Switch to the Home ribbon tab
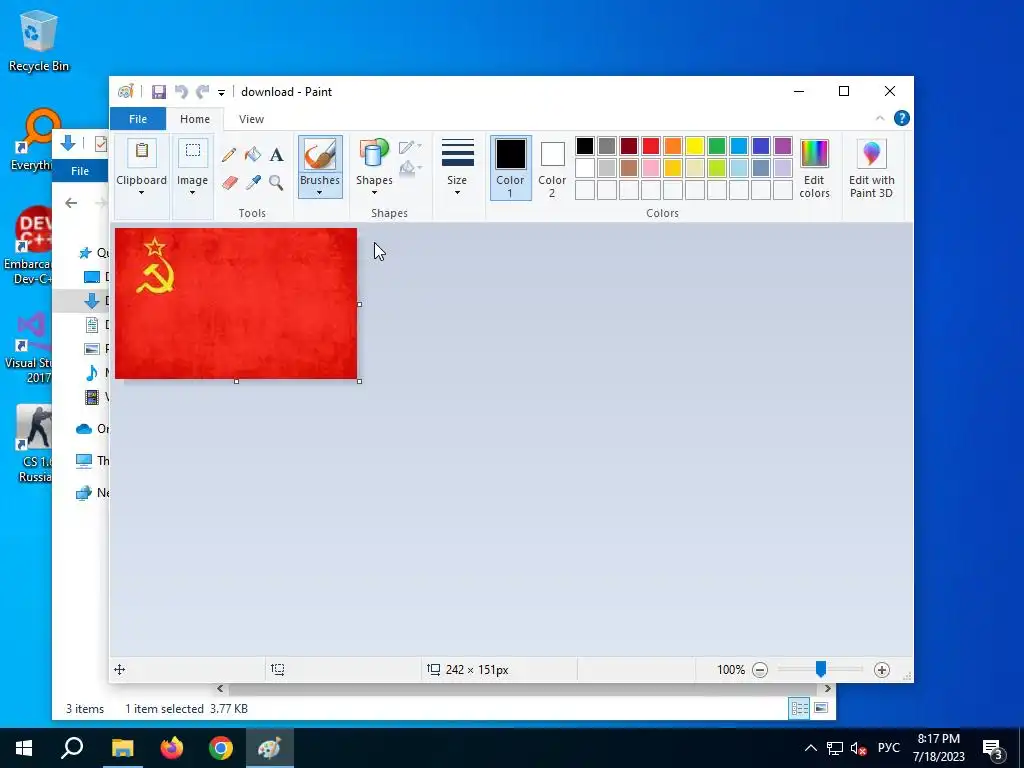The height and width of the screenshot is (768, 1024). tap(195, 119)
